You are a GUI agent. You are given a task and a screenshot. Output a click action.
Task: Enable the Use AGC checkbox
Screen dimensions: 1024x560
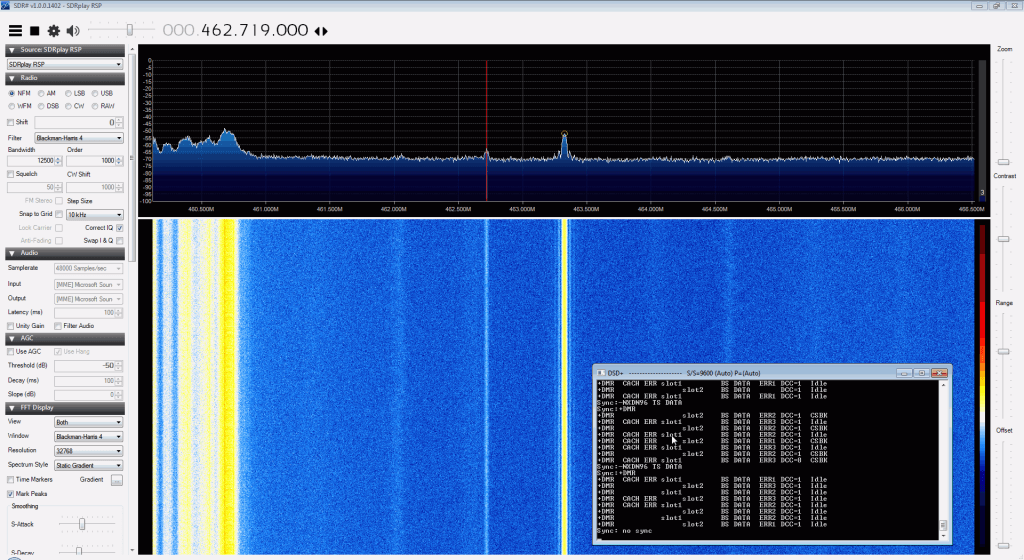pos(10,352)
